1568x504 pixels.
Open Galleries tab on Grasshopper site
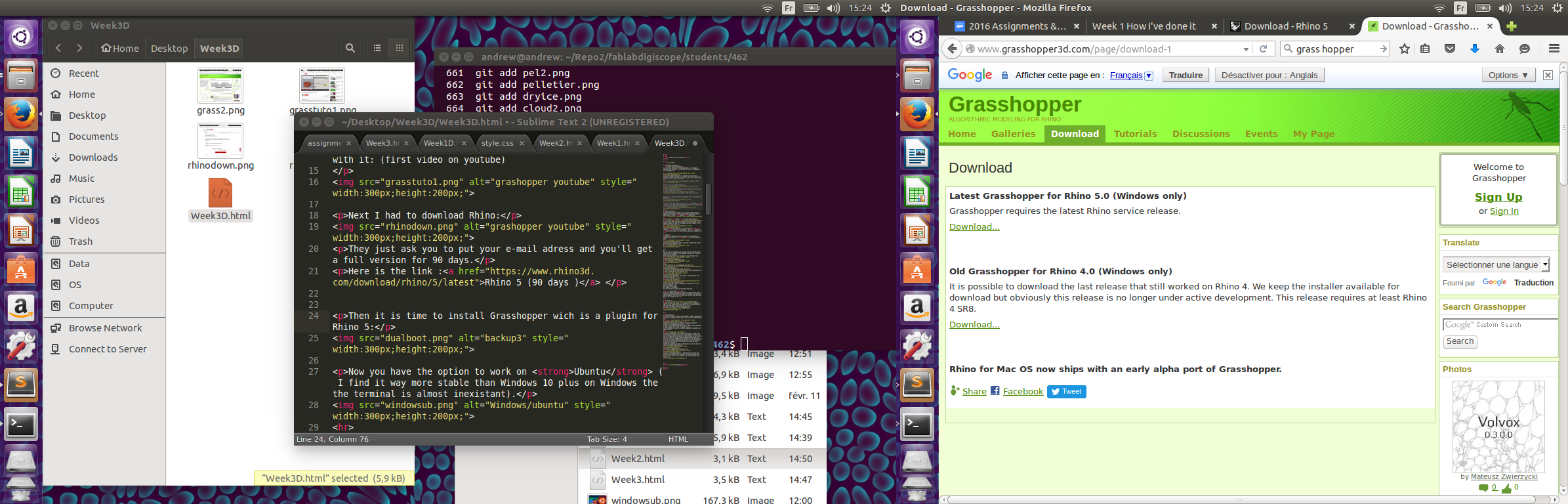[1013, 134]
